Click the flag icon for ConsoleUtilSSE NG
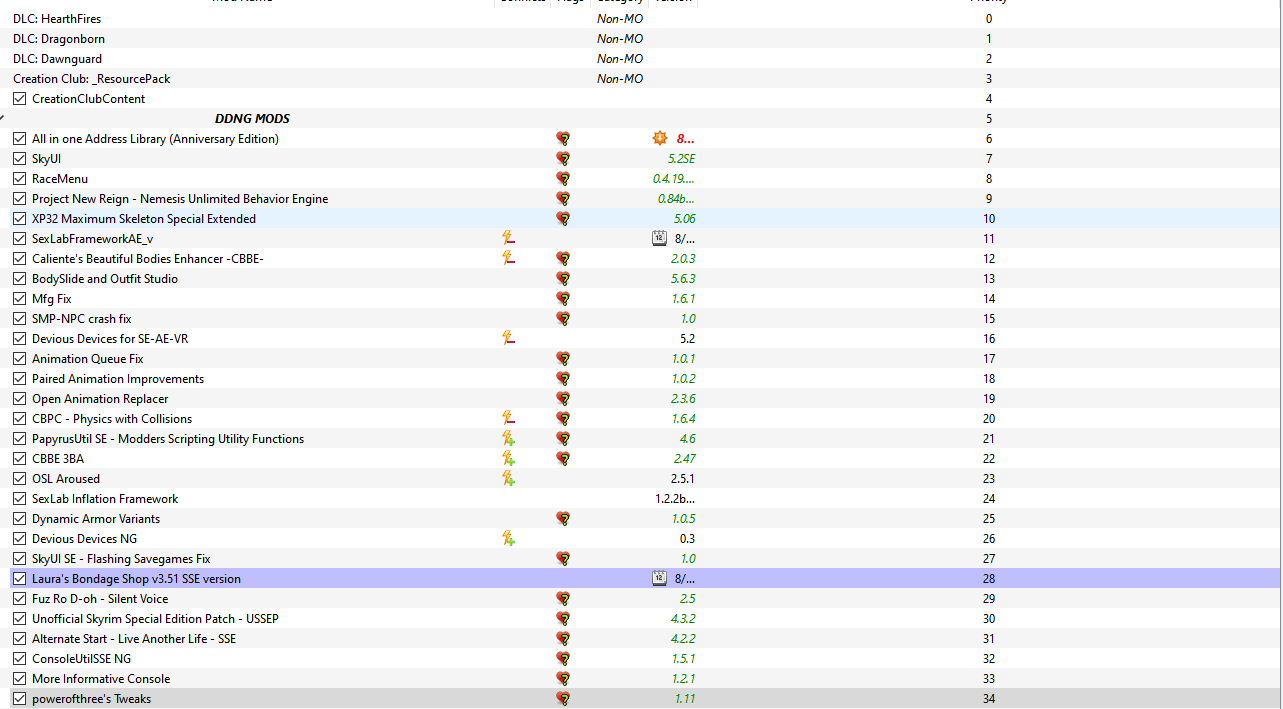The height and width of the screenshot is (709, 1283). coord(563,659)
